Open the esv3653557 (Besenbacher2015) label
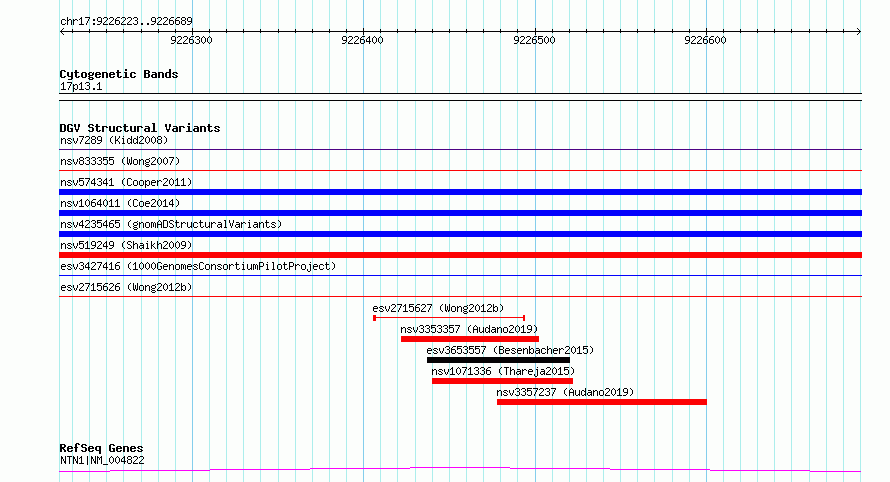Image resolution: width=890 pixels, height=482 pixels. pyautogui.click(x=510, y=350)
